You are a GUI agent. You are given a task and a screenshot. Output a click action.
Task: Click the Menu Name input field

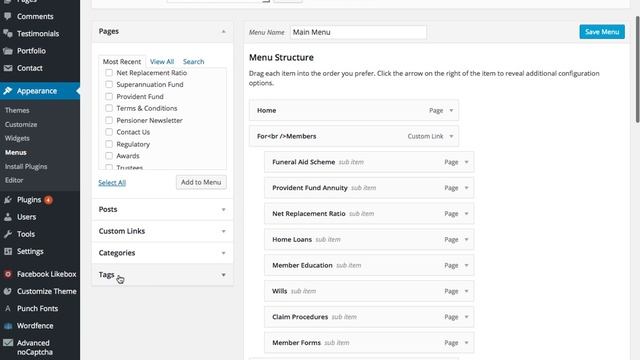click(358, 32)
